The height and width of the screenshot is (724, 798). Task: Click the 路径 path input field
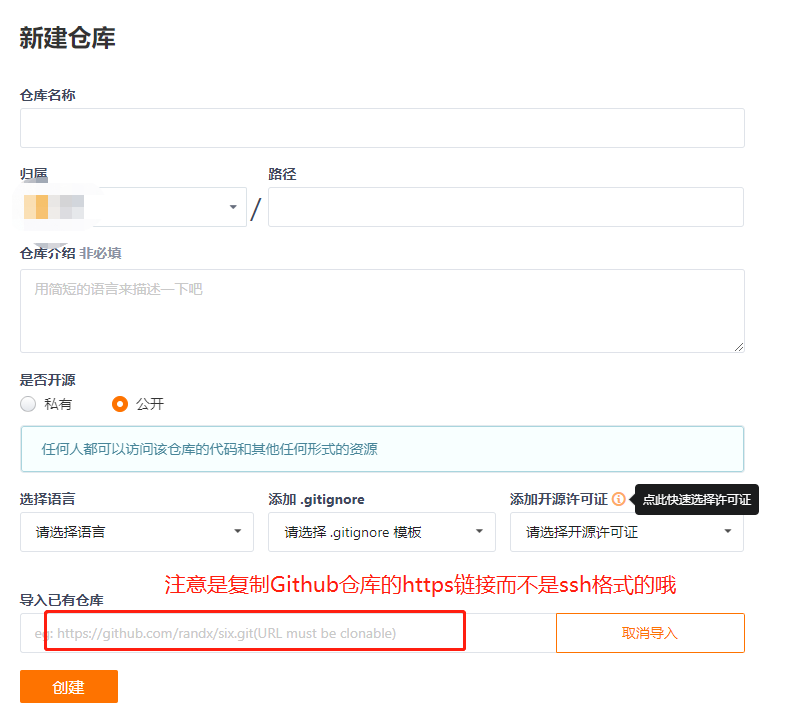click(506, 207)
